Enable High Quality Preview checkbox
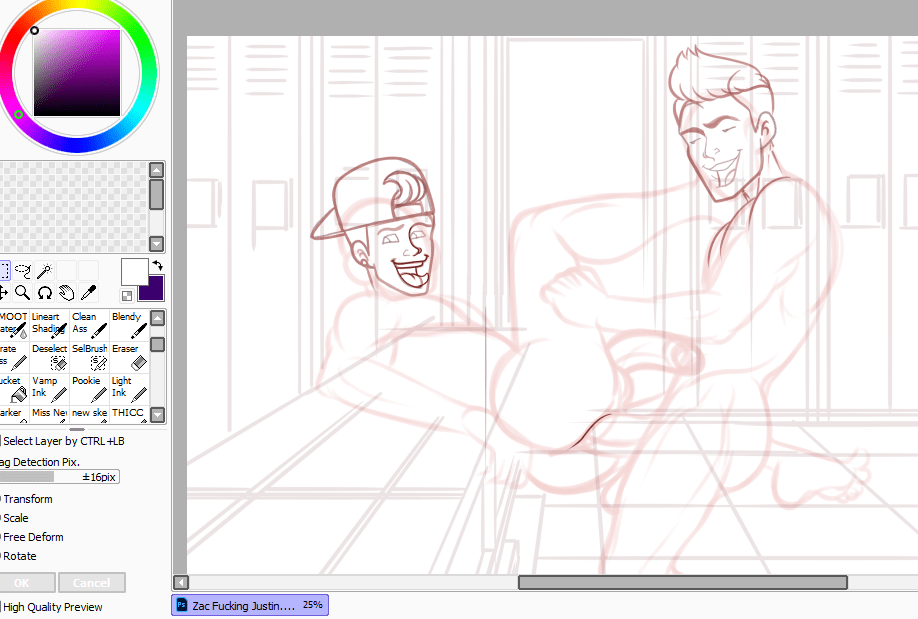The image size is (918, 619). [x=2, y=607]
